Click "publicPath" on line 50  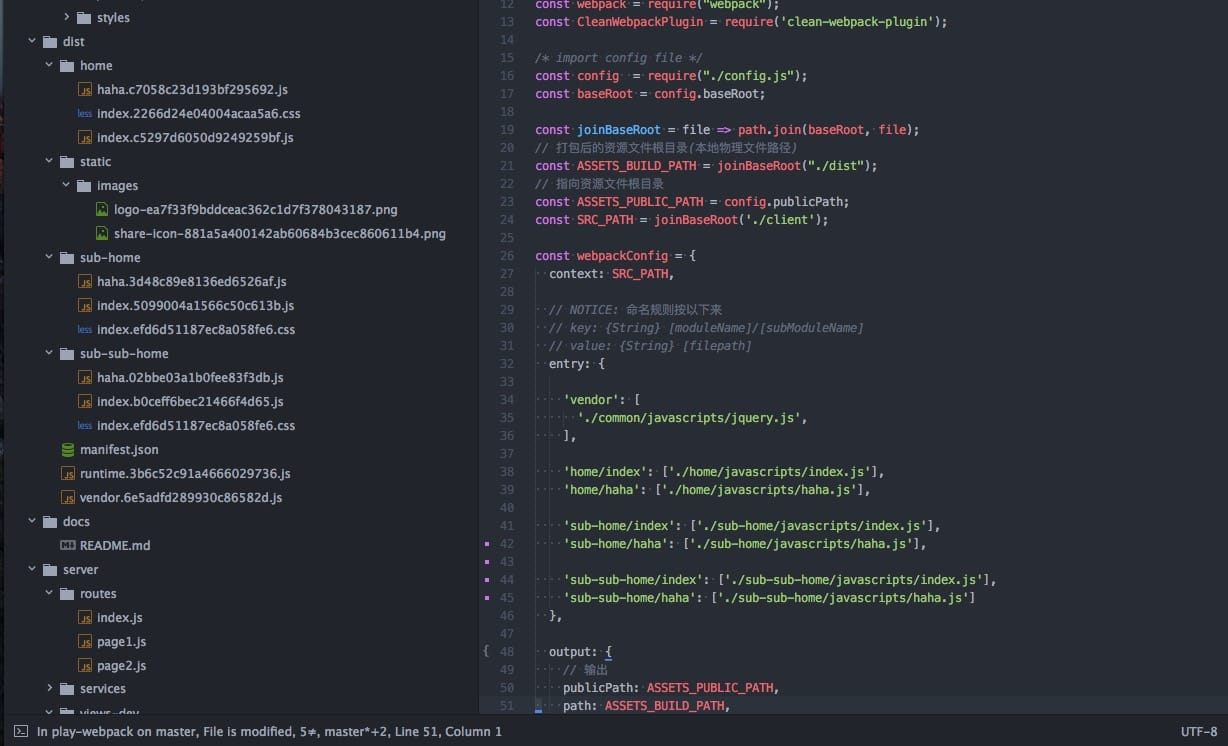pyautogui.click(x=598, y=687)
